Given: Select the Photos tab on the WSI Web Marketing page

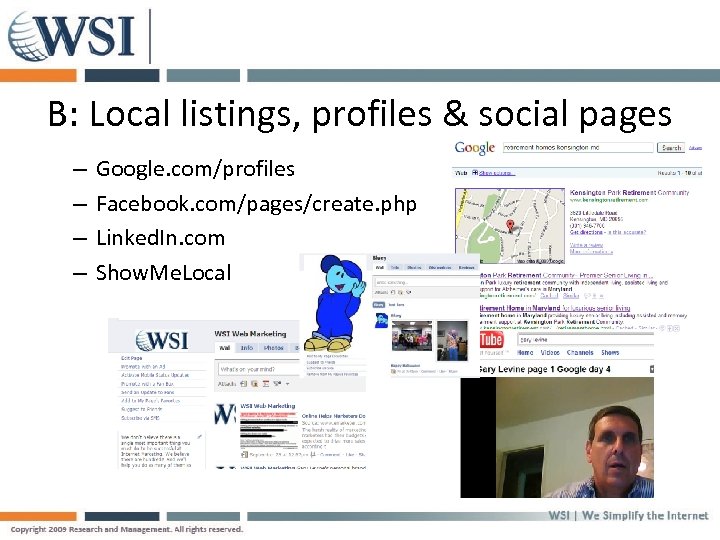Looking at the screenshot, I should (x=274, y=348).
